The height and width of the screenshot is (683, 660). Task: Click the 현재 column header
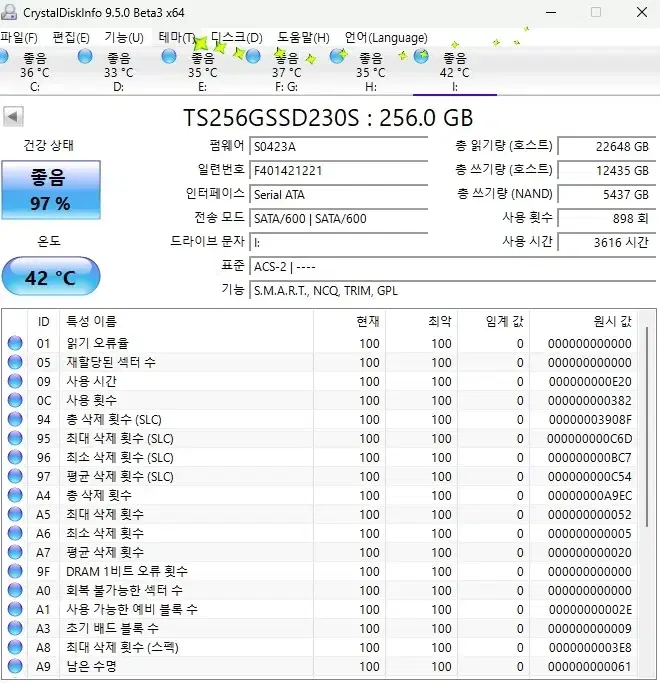pyautogui.click(x=349, y=321)
